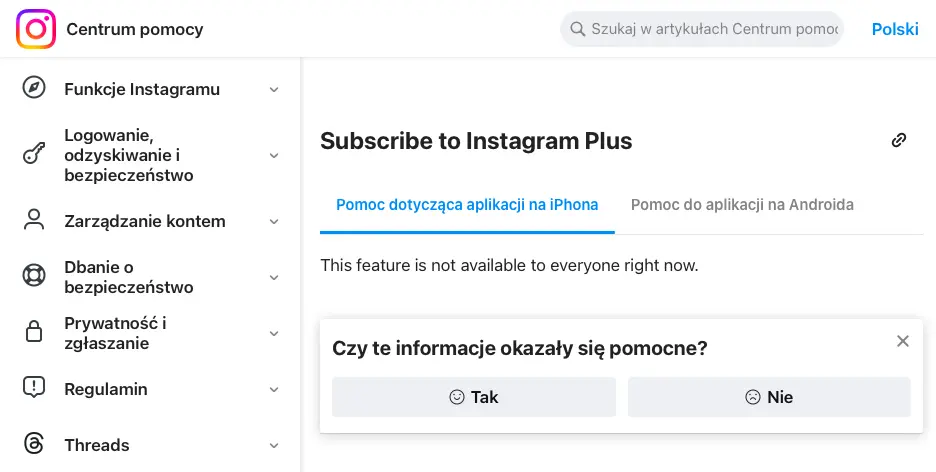The image size is (936, 472).
Task: Click the Instagram logo icon
Action: pyautogui.click(x=36, y=29)
